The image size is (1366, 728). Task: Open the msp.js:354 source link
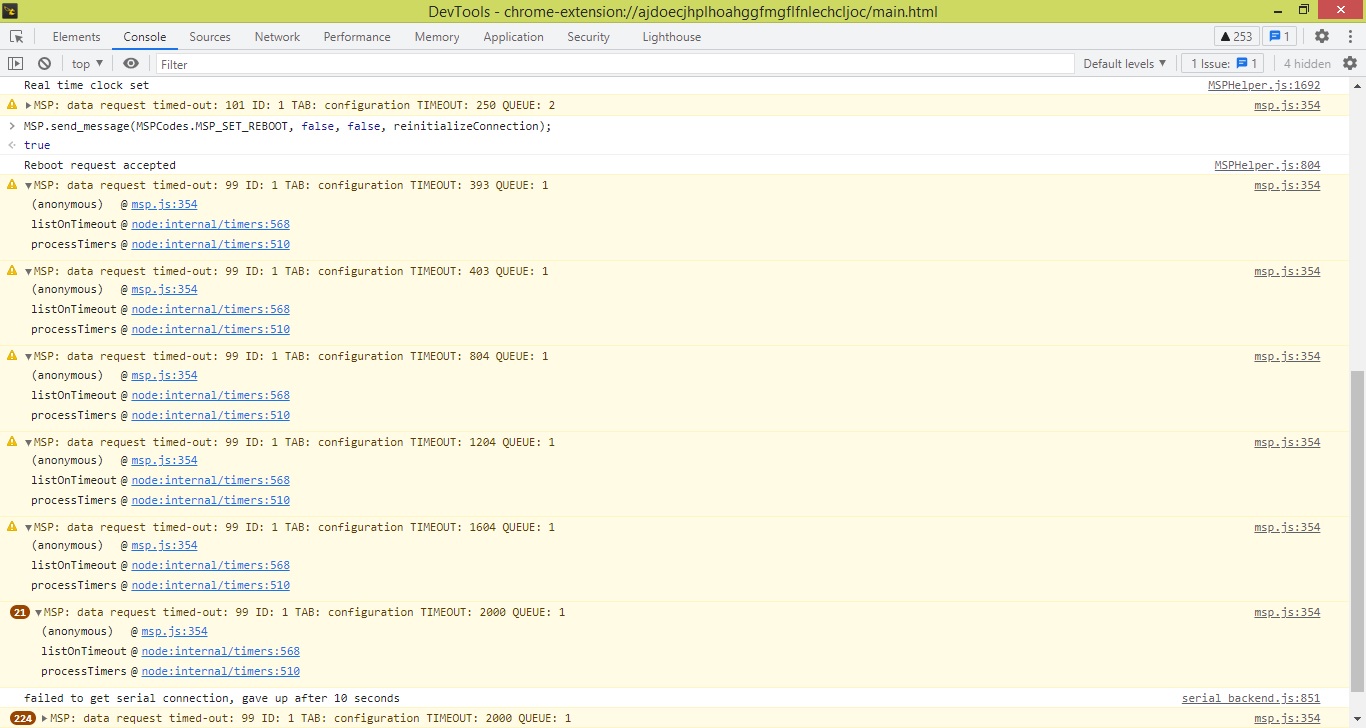pyautogui.click(x=1288, y=104)
